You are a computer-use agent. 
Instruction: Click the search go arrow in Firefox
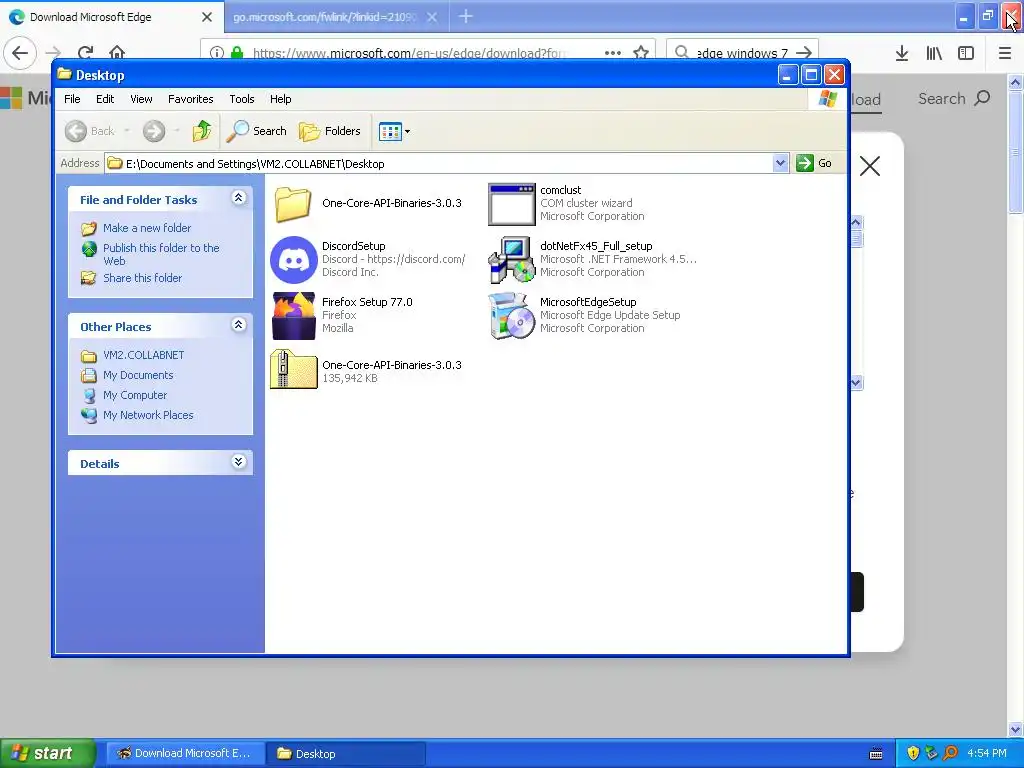pyautogui.click(x=805, y=52)
